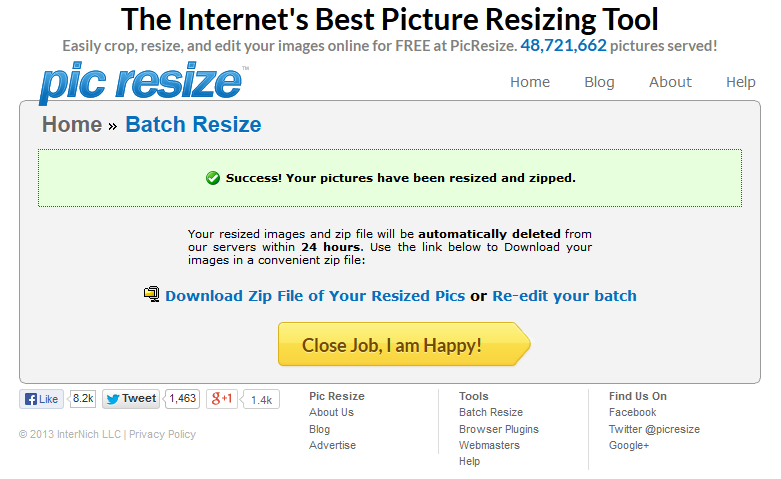Click the Twitter Tweet button
Screen dimensions: 781x479
(131, 399)
